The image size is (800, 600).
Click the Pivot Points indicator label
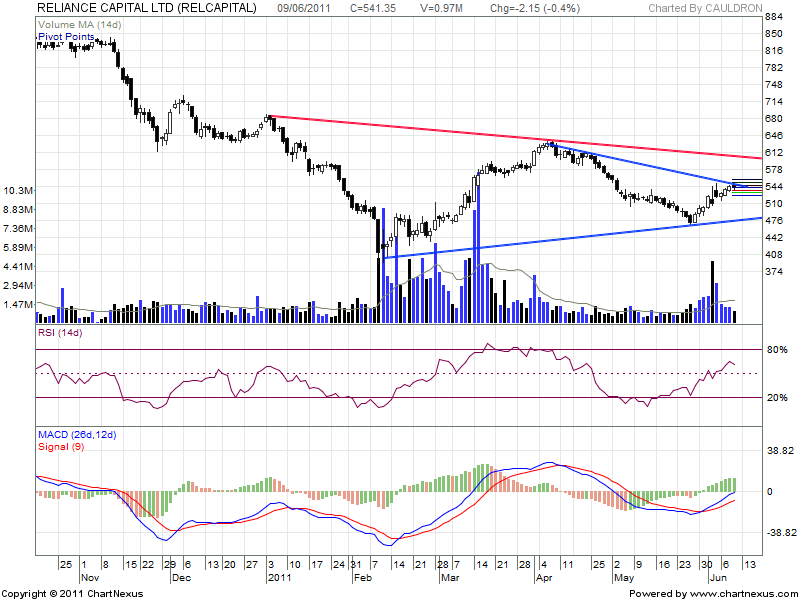[x=66, y=37]
